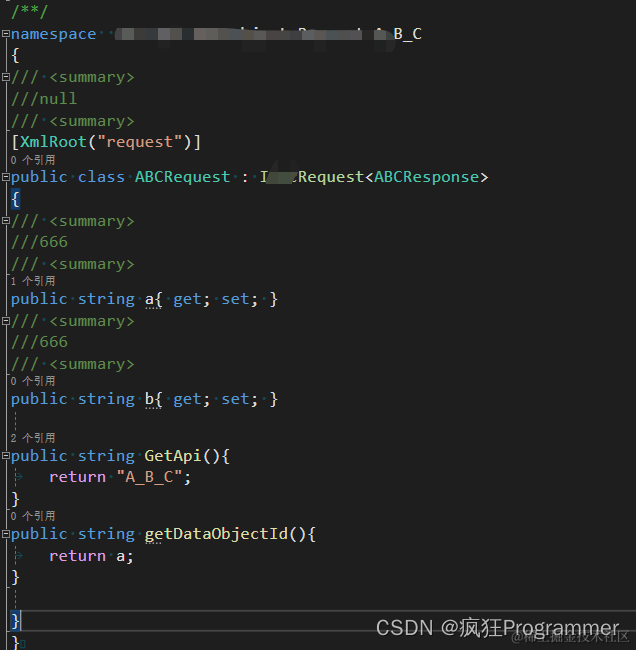The width and height of the screenshot is (636, 650).
Task: Click the XmlRoot attribute name
Action: [53, 142]
